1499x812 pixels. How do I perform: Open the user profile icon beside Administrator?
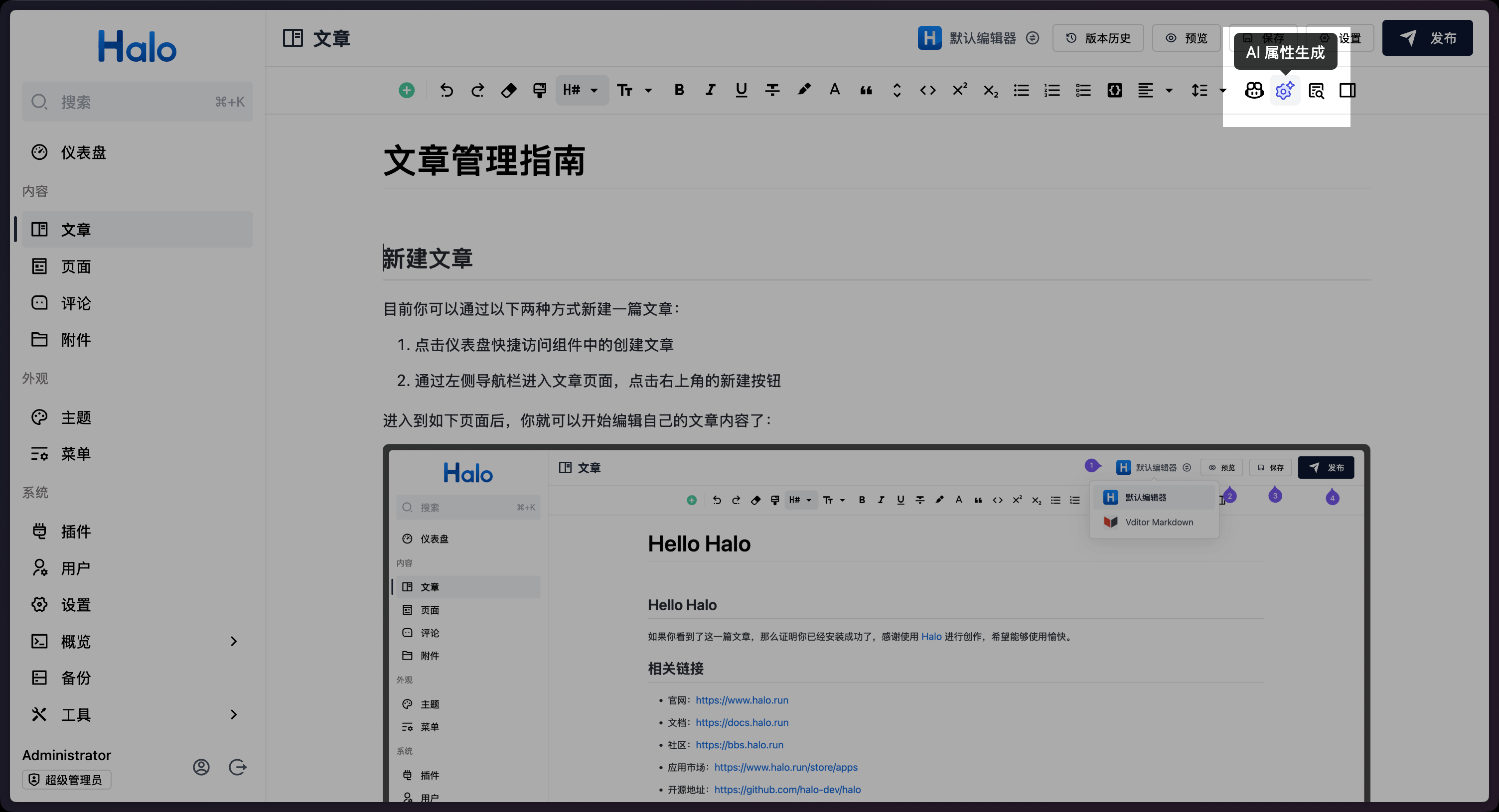pos(201,767)
